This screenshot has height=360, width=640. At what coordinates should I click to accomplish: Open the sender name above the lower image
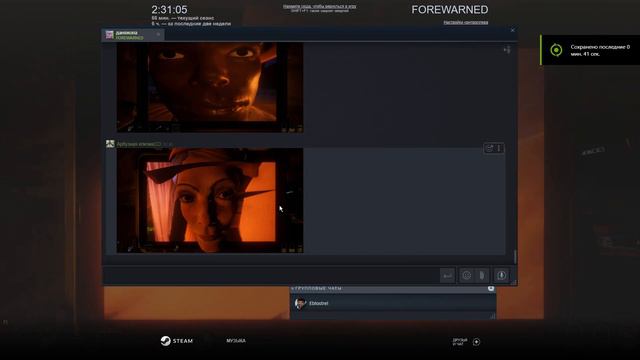(139, 144)
